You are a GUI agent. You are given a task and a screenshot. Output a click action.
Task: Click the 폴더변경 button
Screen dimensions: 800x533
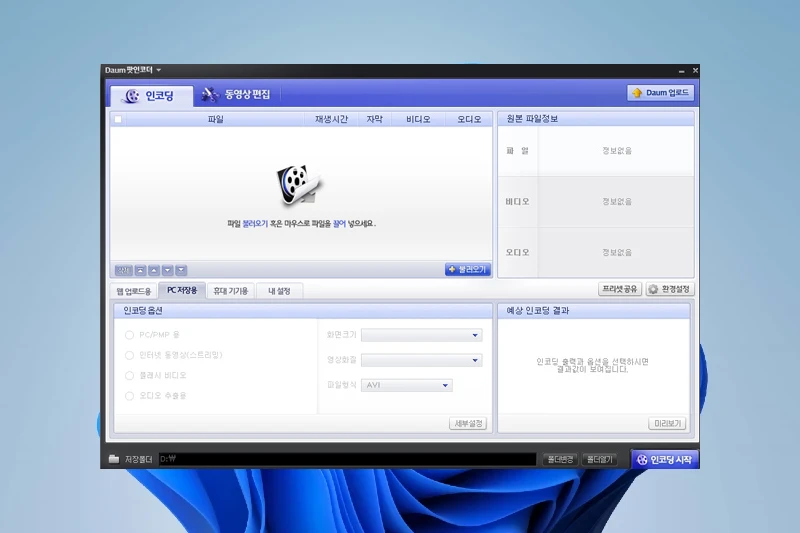560,460
